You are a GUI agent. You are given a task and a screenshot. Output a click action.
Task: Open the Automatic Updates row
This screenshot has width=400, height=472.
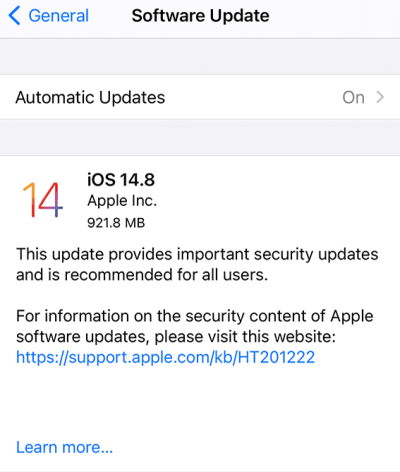click(x=200, y=97)
